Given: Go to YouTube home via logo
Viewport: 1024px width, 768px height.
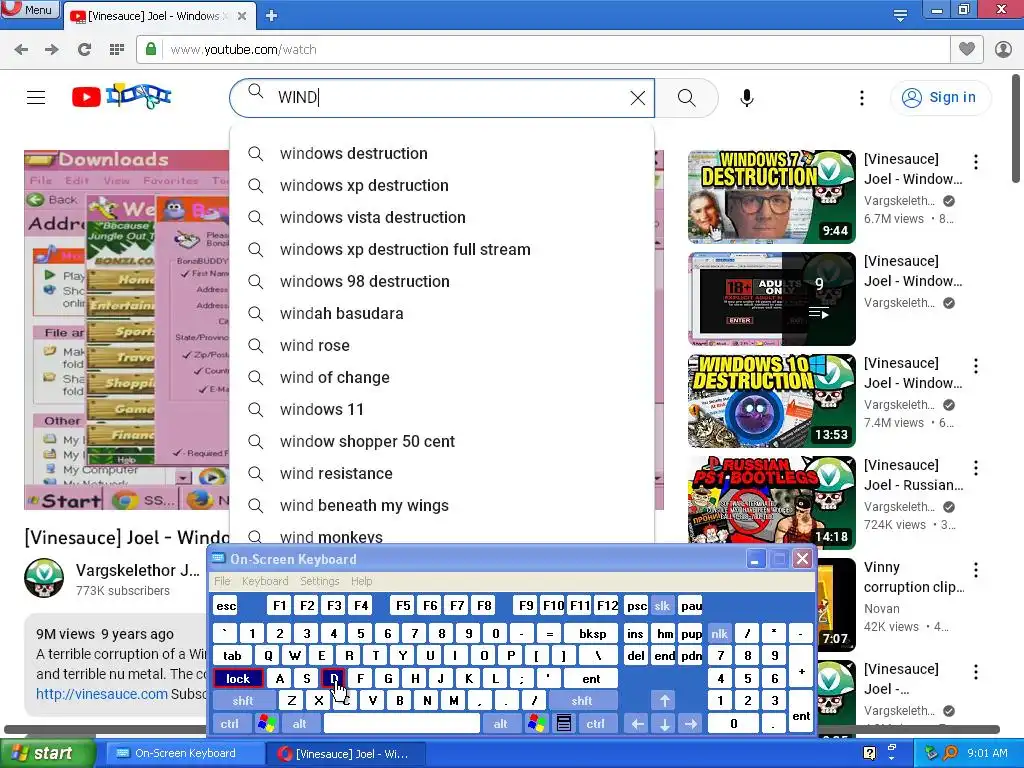Looking at the screenshot, I should [x=121, y=97].
